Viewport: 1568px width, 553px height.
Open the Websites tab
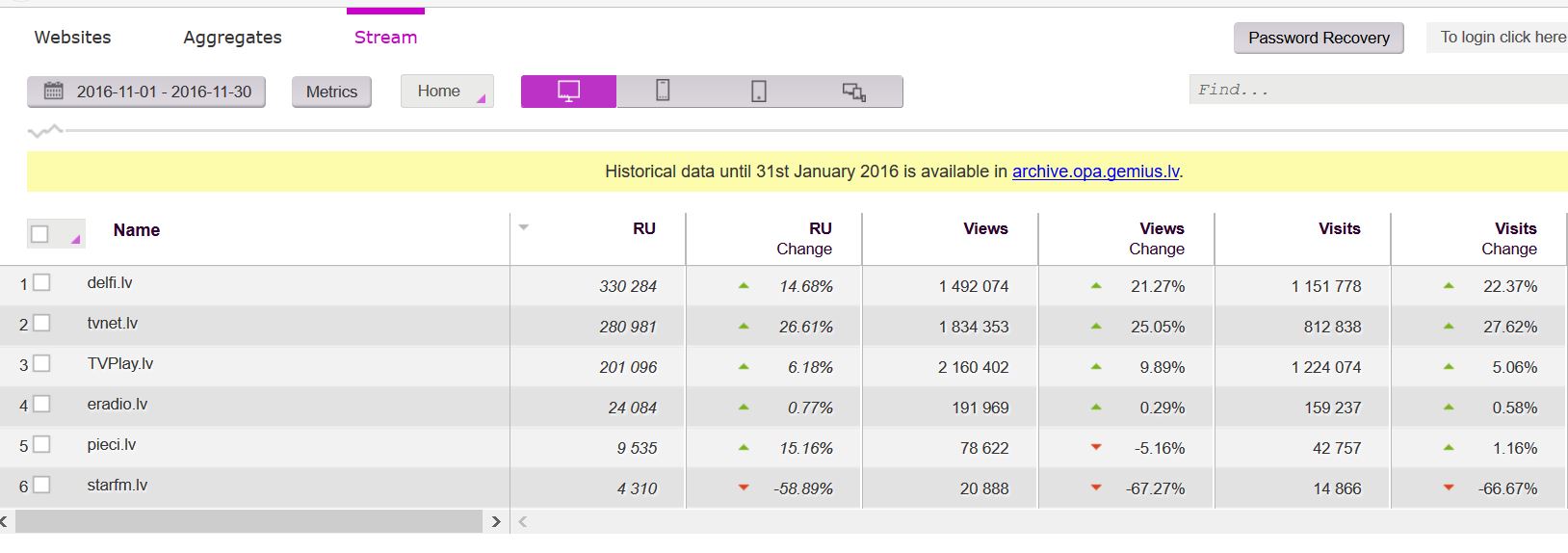coord(72,38)
